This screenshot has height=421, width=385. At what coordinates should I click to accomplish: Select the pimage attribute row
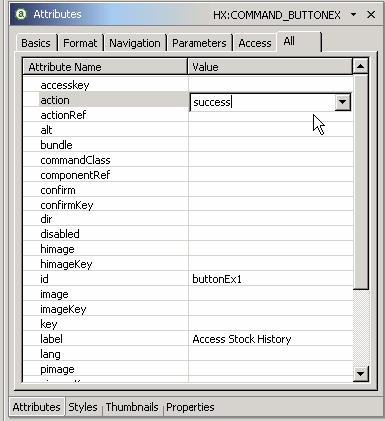click(x=188, y=369)
